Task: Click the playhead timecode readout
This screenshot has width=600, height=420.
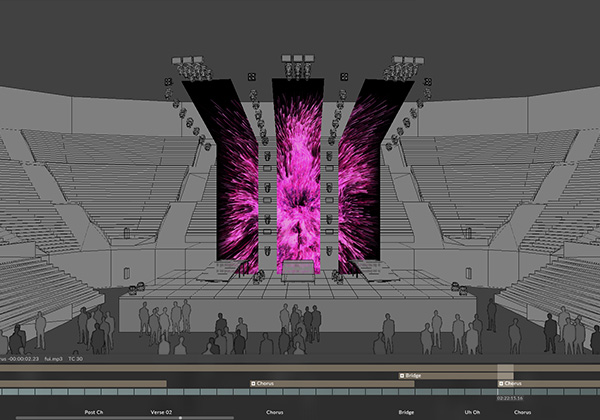Action: pyautogui.click(x=510, y=397)
